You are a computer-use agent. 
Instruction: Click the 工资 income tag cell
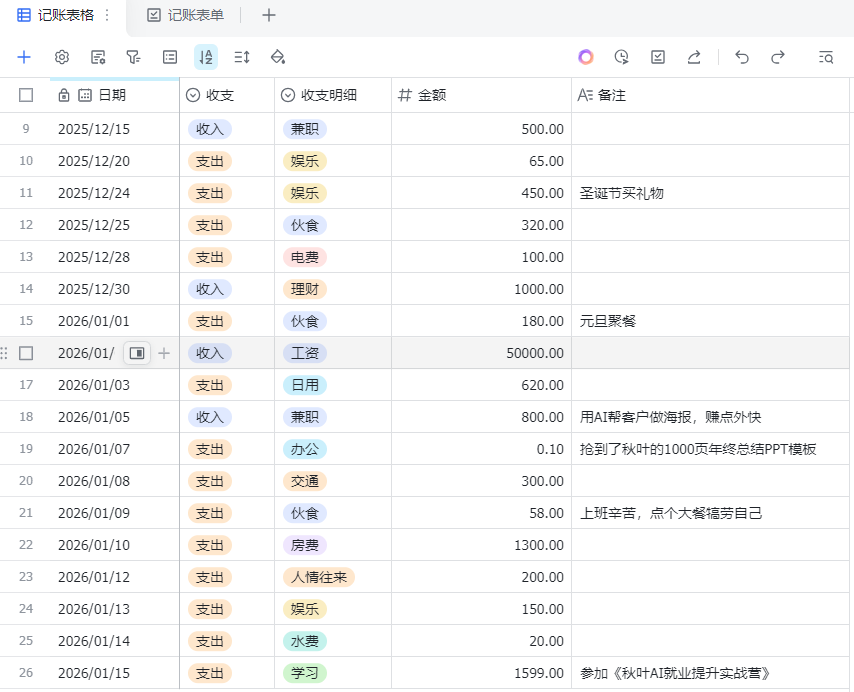(305, 353)
